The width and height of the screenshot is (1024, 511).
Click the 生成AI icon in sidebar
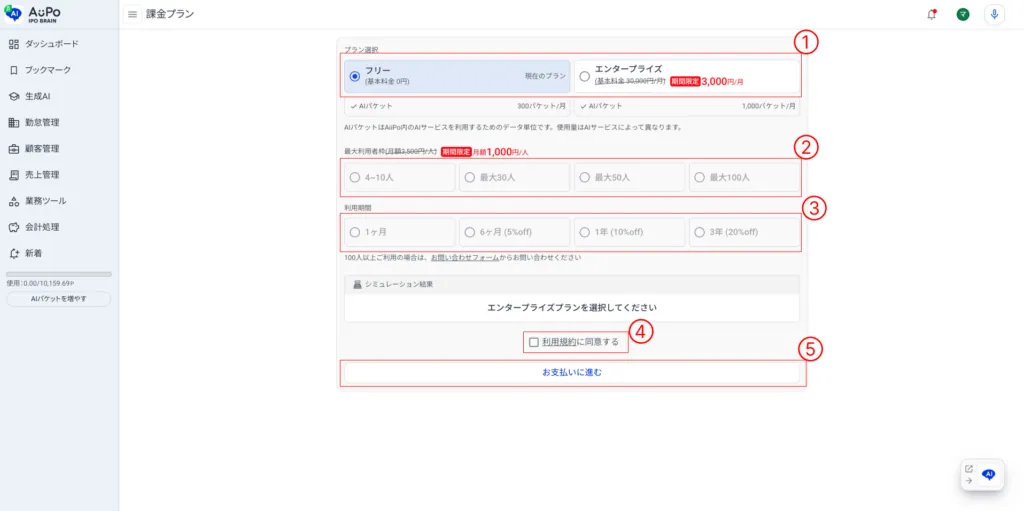click(x=14, y=96)
